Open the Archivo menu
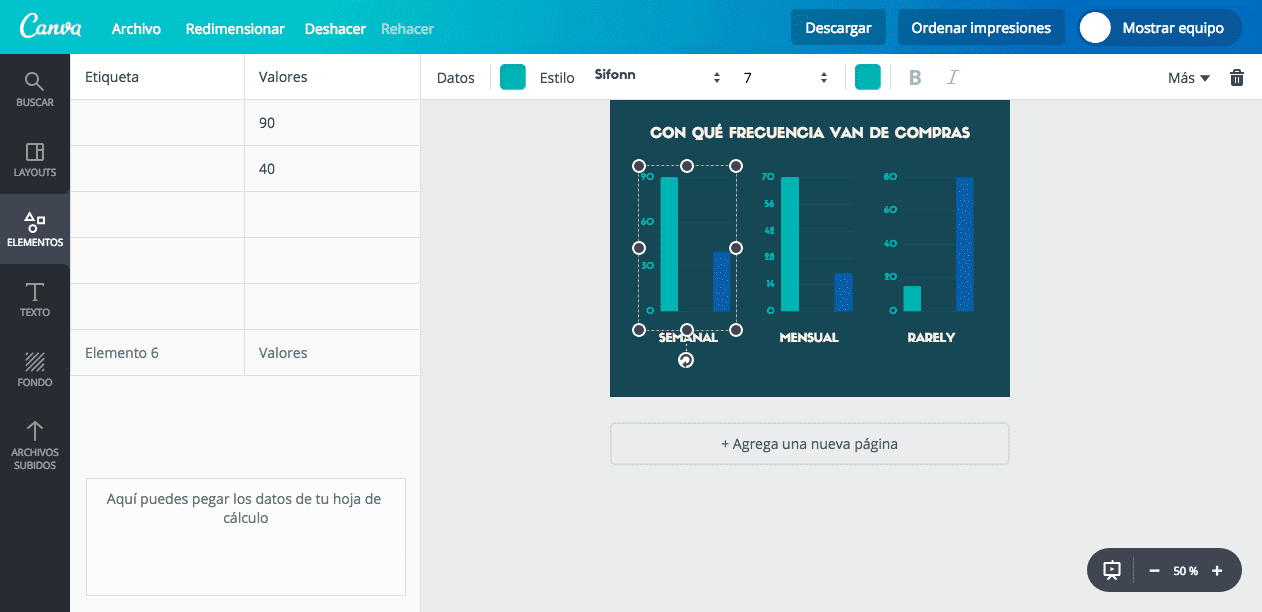The height and width of the screenshot is (612, 1262). (136, 28)
